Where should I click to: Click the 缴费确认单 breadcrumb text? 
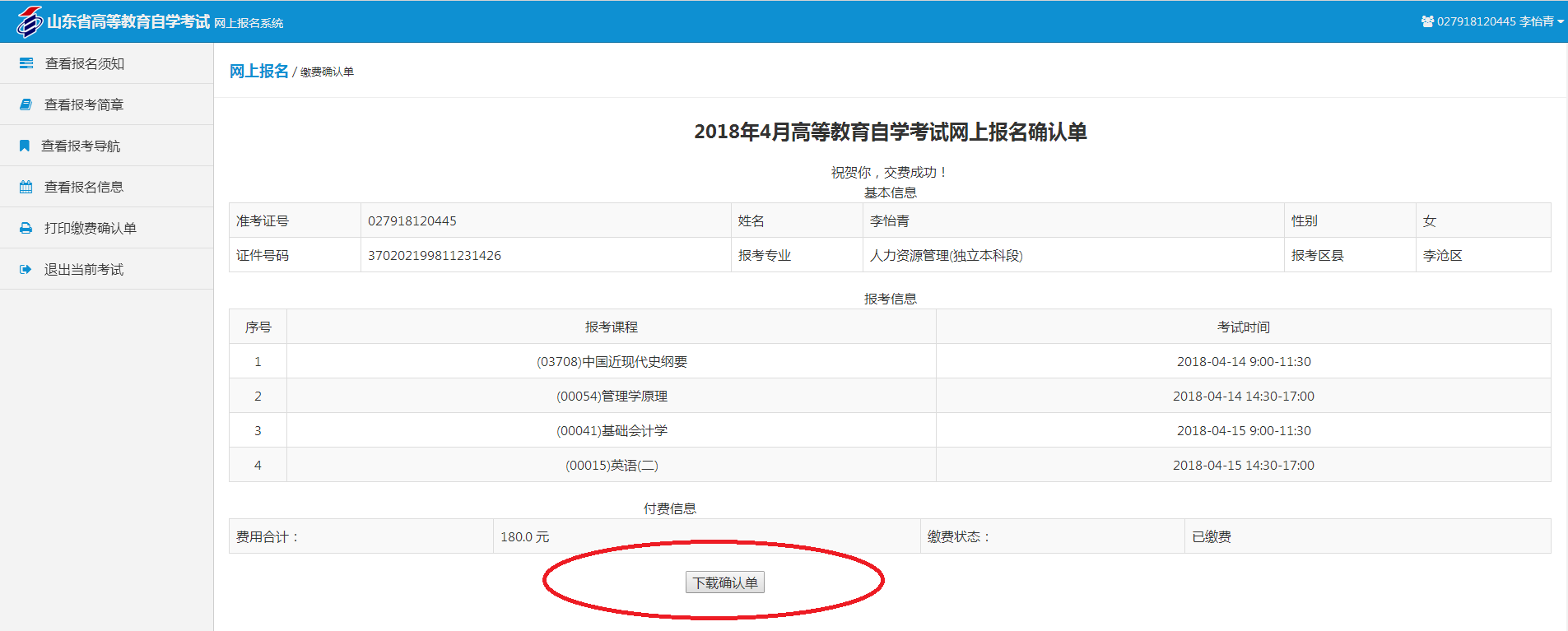327,72
